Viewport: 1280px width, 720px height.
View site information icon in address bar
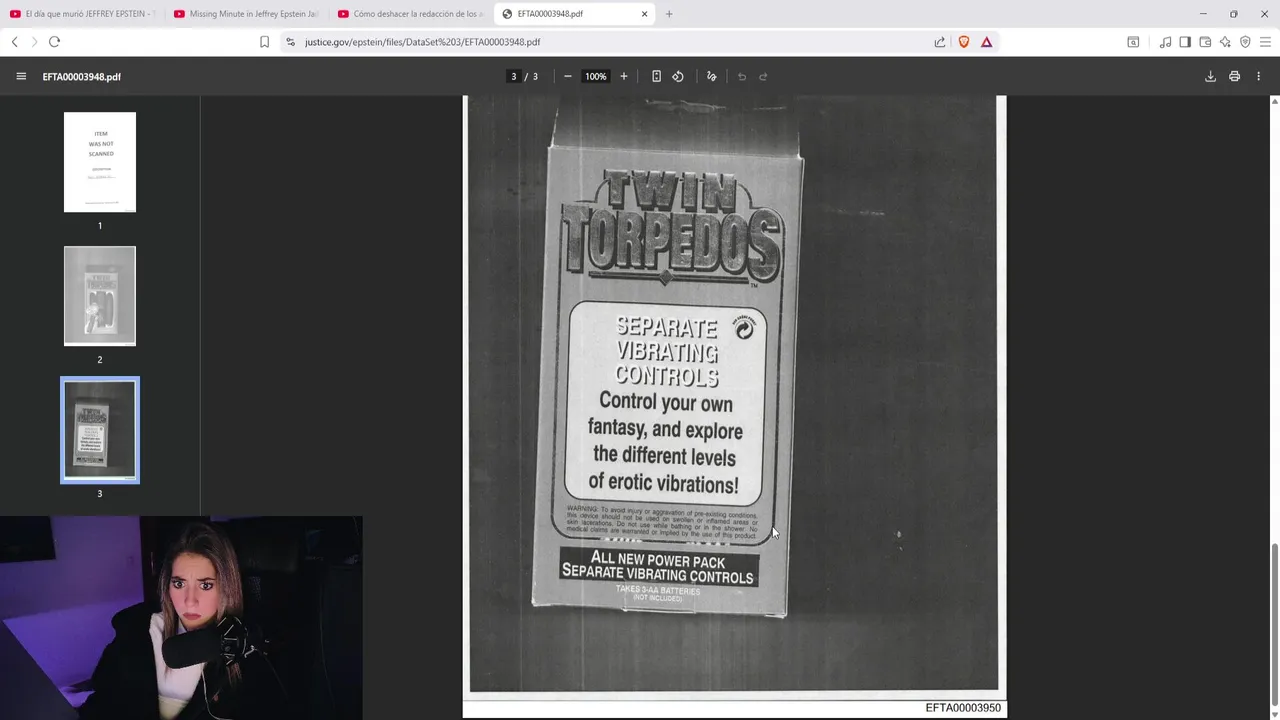pyautogui.click(x=290, y=42)
